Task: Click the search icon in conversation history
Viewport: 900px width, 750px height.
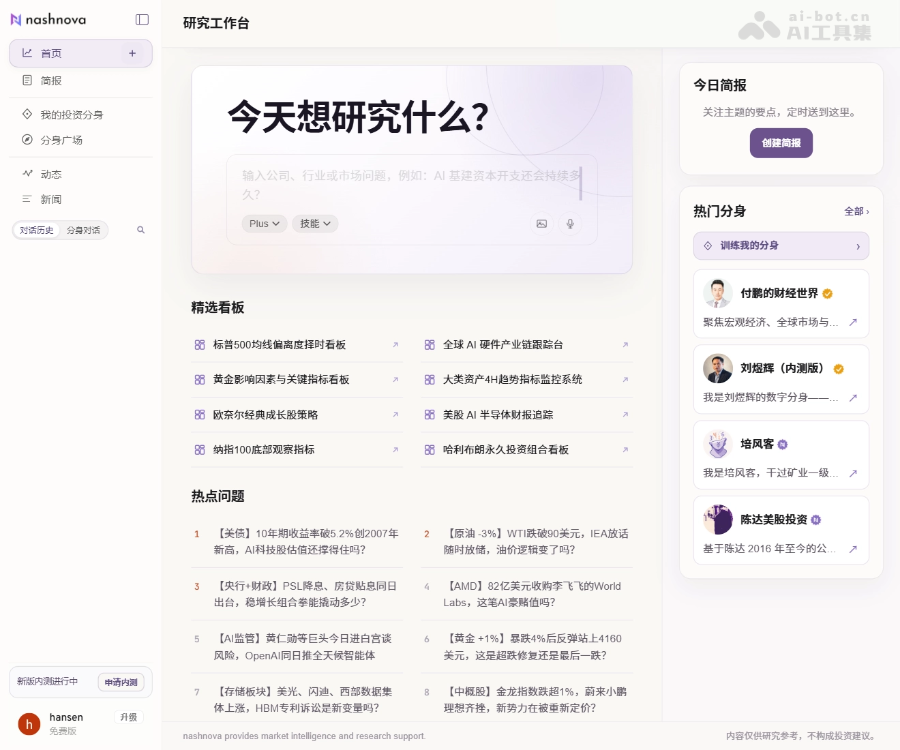Action: pyautogui.click(x=141, y=230)
